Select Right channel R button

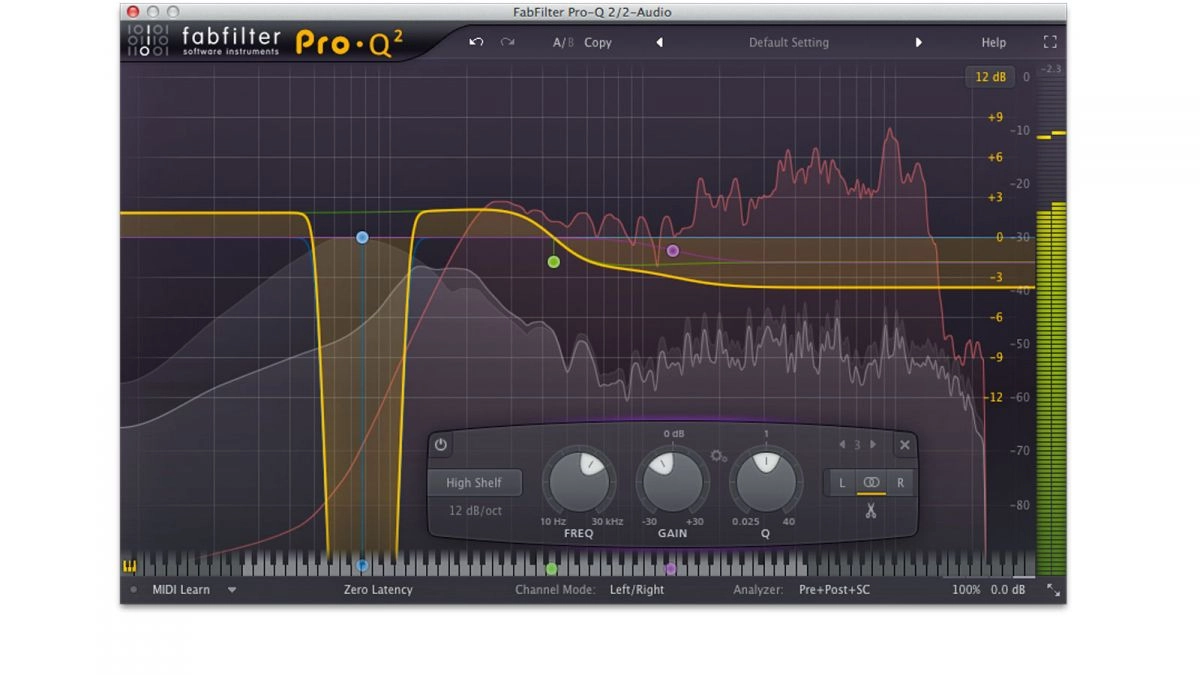(900, 483)
